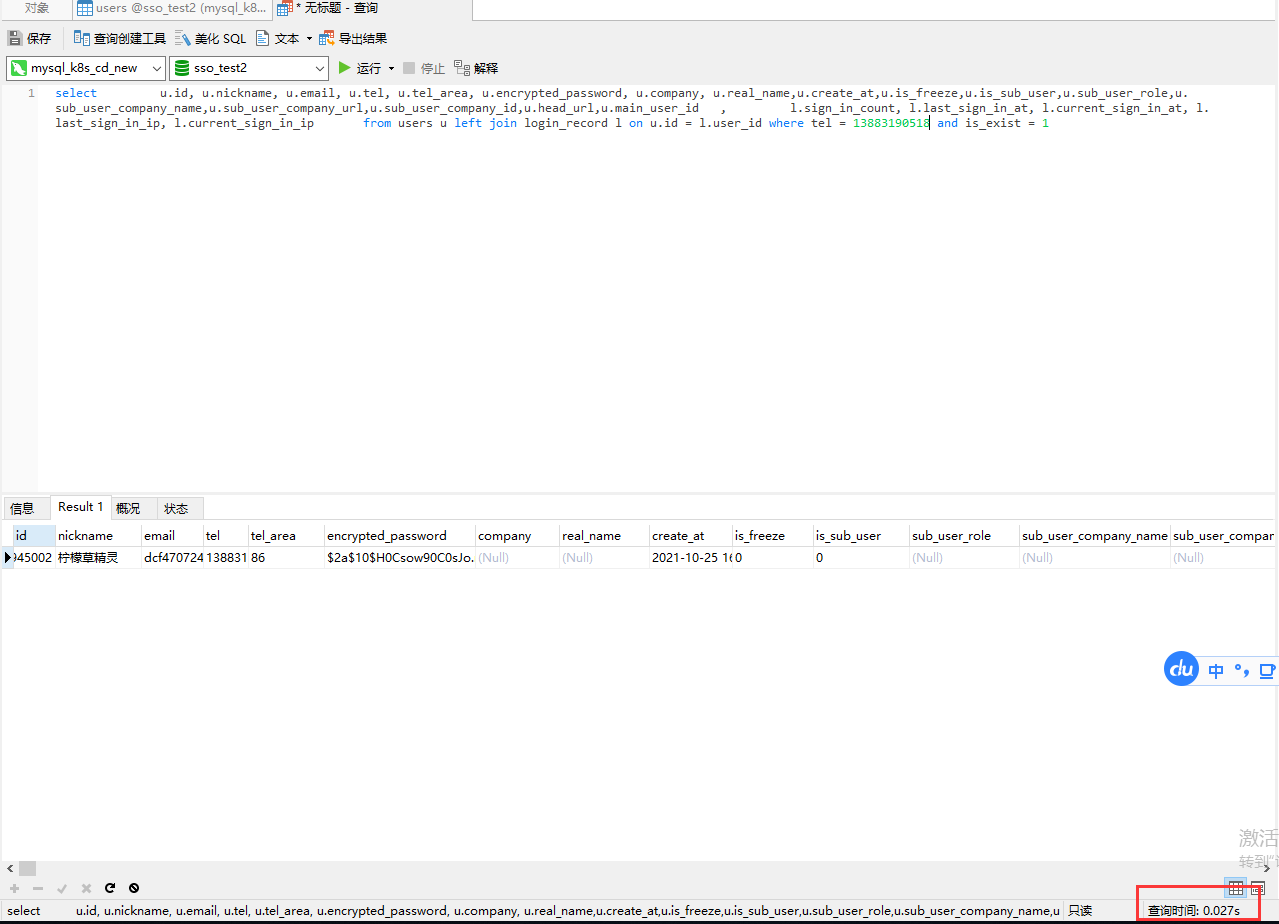Open the 查询创建工具 query builder
The width and height of the screenshot is (1279, 924).
119,39
